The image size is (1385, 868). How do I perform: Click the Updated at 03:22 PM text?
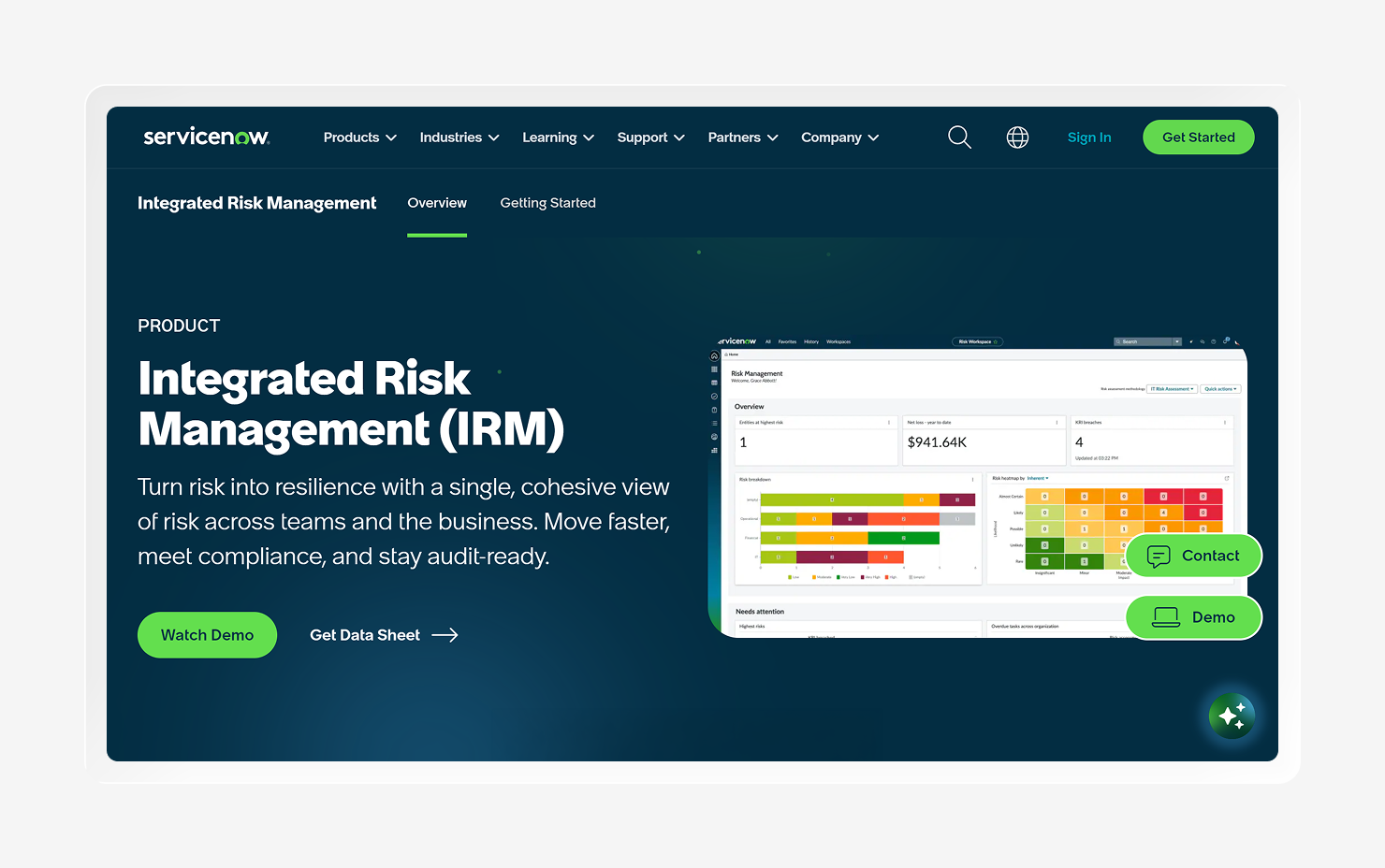(x=1097, y=458)
